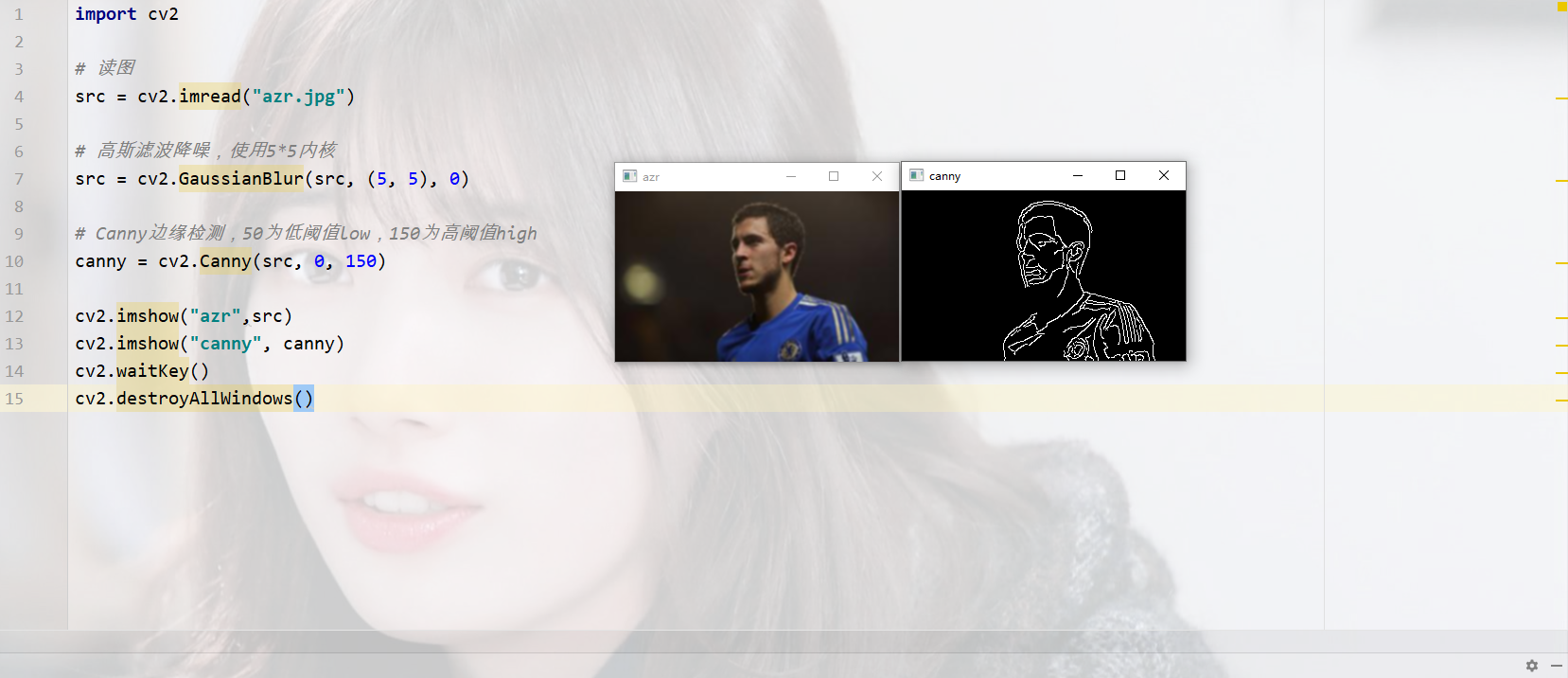This screenshot has height=678, width=1568.
Task: Click the warning stripe marker beside line 7
Action: click(1561, 180)
